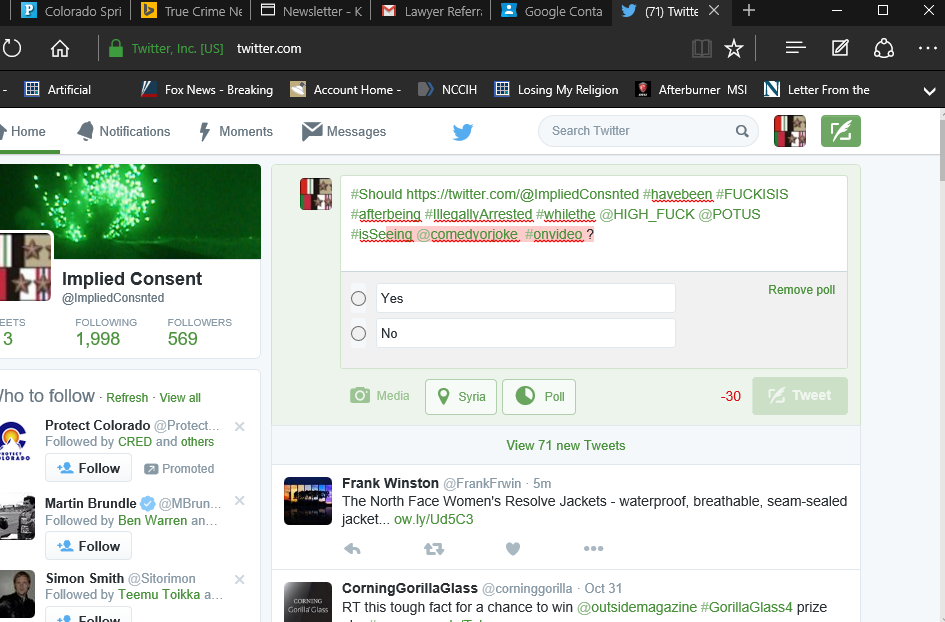Select the No poll radio button
945x622 pixels.
[x=359, y=333]
